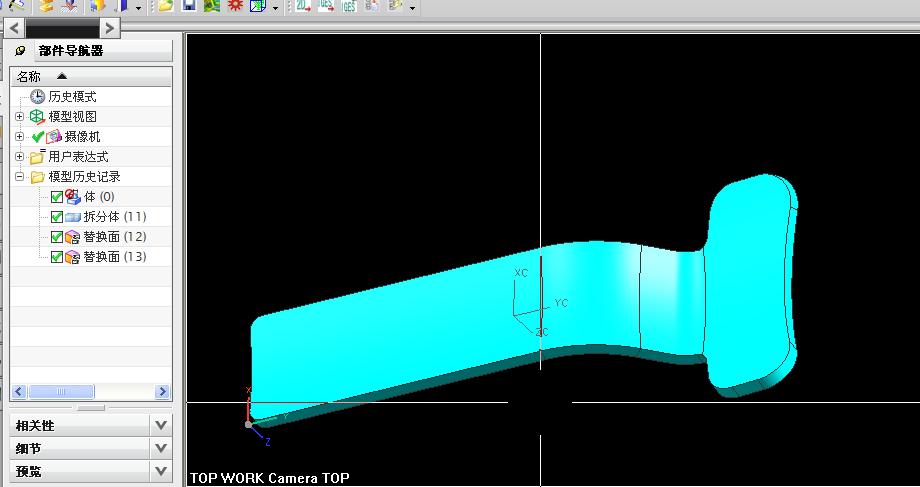Click the XC axis label in viewport

pyautogui.click(x=521, y=273)
